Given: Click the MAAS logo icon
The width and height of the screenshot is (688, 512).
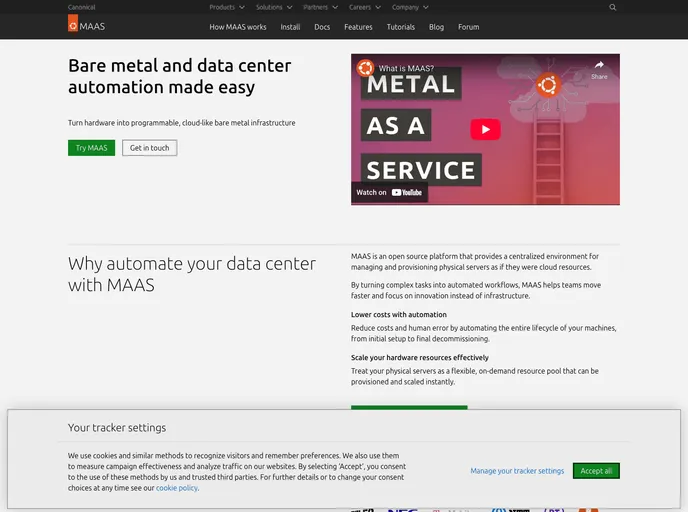Looking at the screenshot, I should tap(73, 25).
